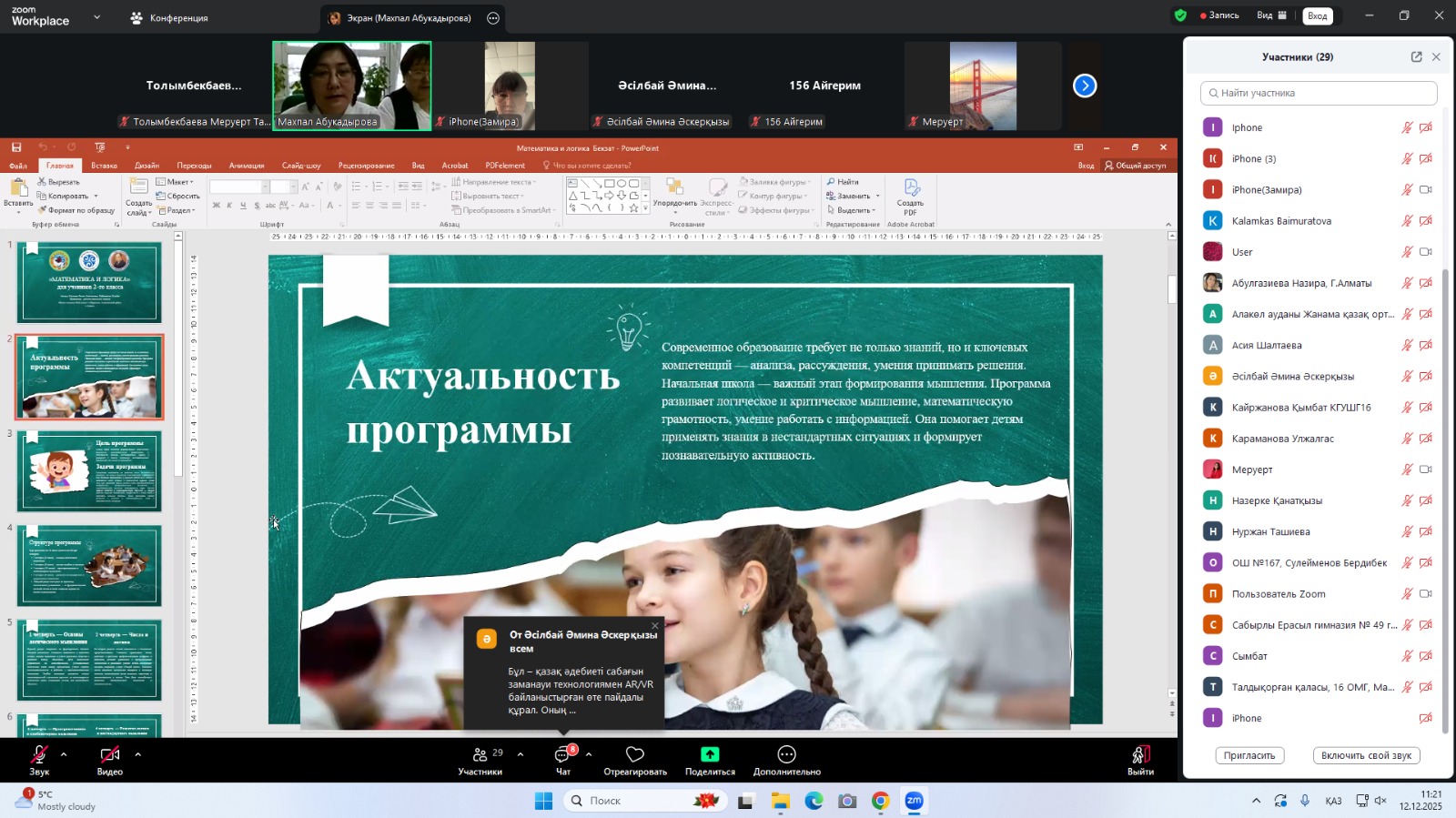
Task: Open Google Chrome from the taskbar
Action: tap(880, 801)
